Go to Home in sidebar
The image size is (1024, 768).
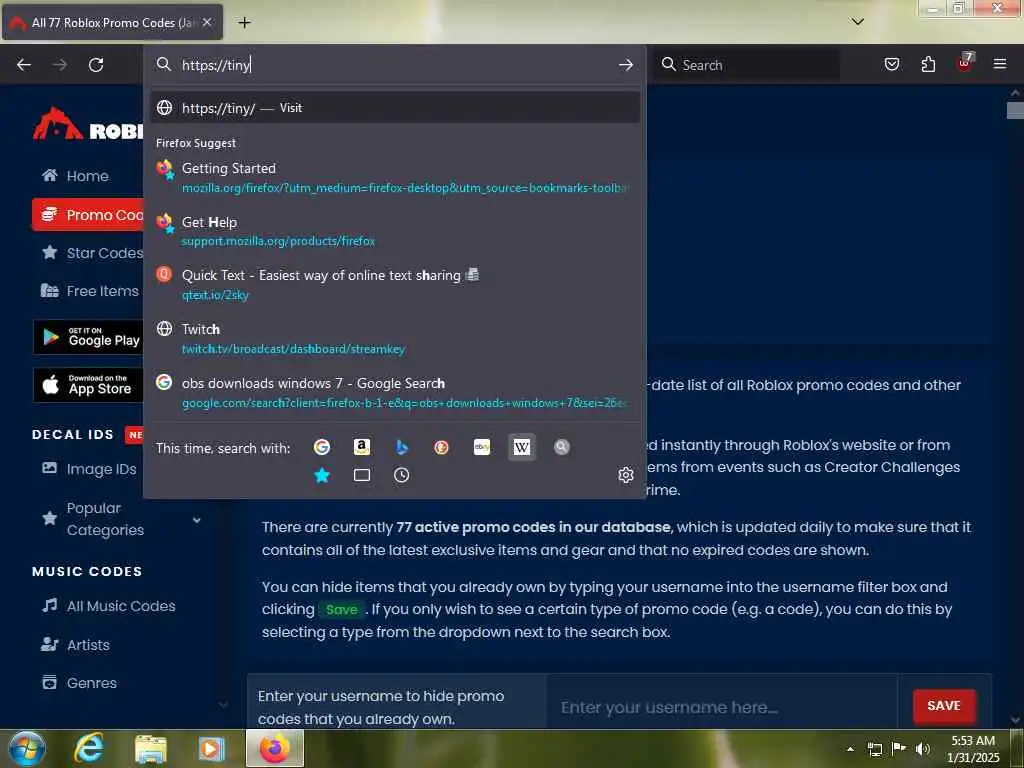pyautogui.click(x=75, y=176)
